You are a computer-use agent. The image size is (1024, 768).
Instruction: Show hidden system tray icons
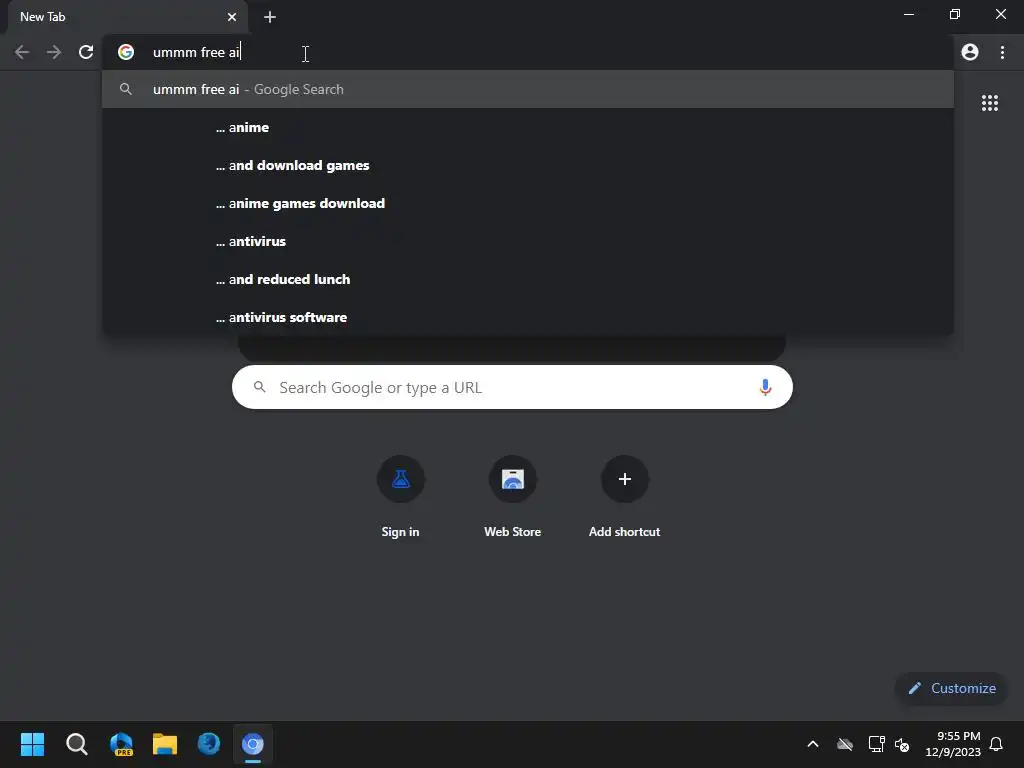tap(813, 744)
